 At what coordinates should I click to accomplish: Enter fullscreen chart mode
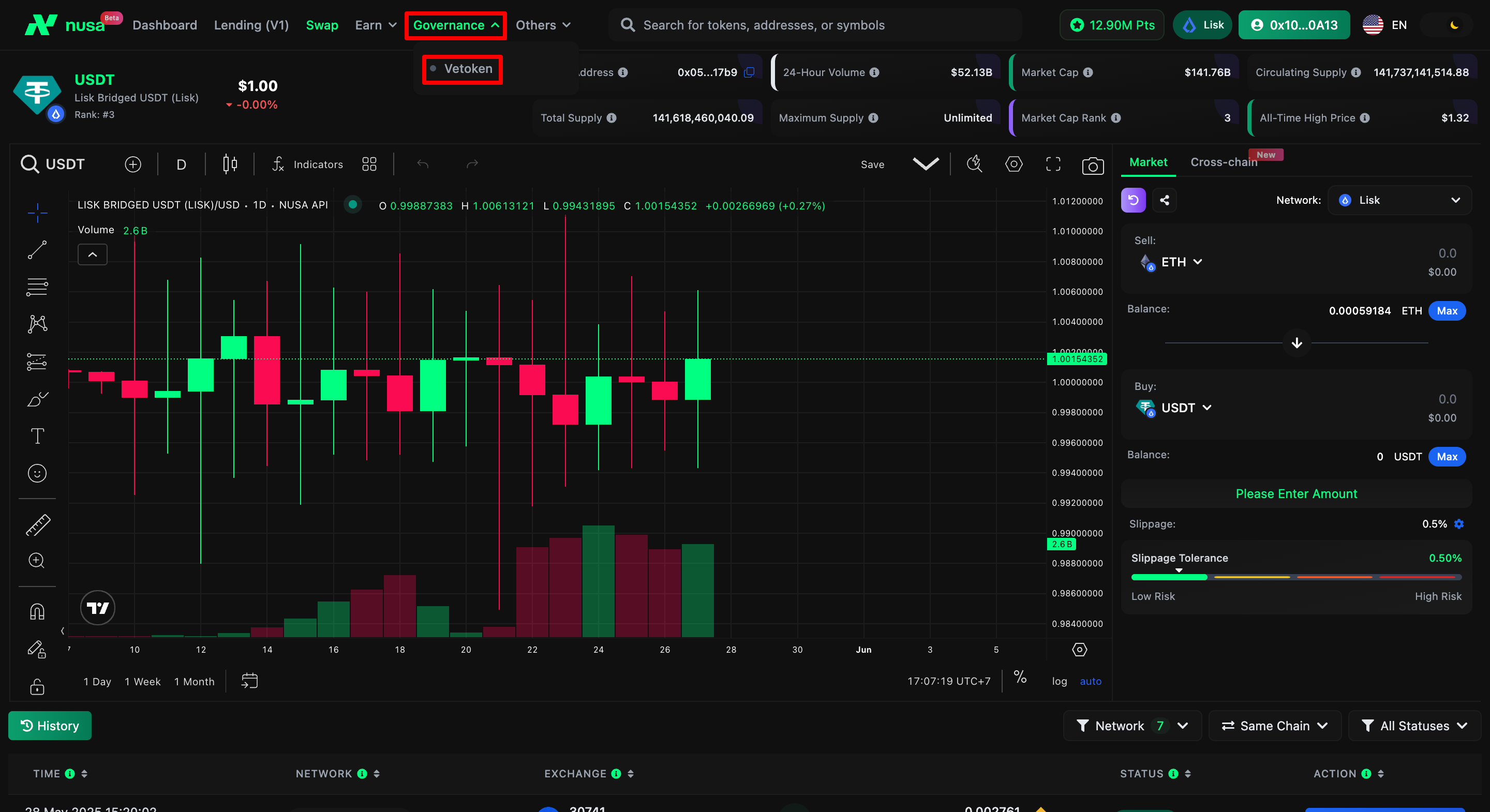[1053, 164]
